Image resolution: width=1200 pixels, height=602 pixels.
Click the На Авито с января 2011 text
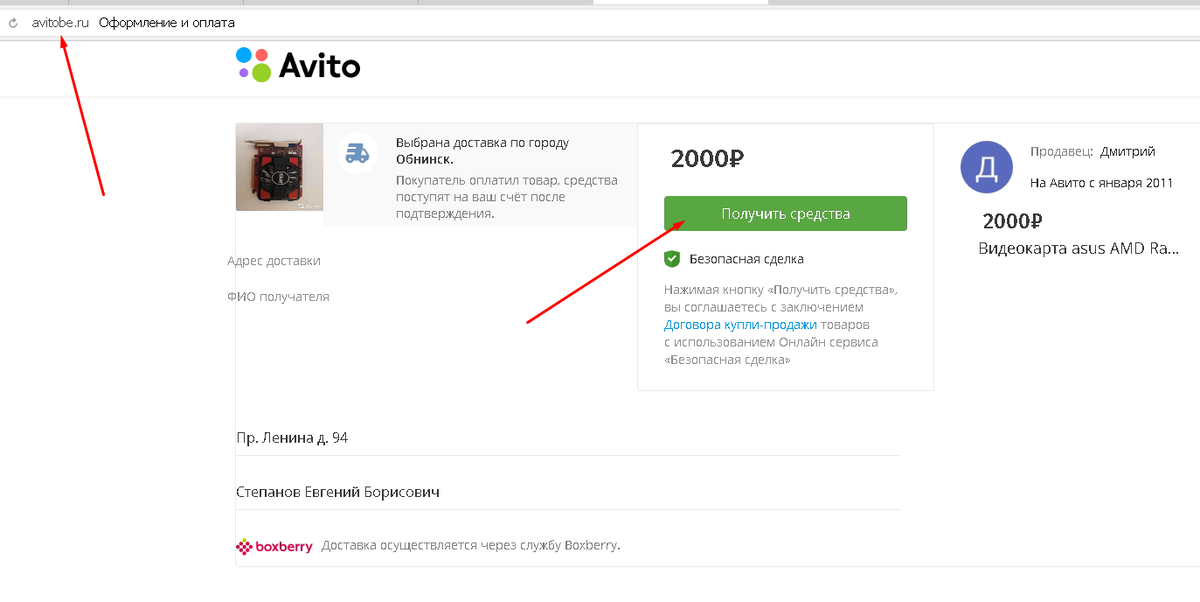point(1102,183)
